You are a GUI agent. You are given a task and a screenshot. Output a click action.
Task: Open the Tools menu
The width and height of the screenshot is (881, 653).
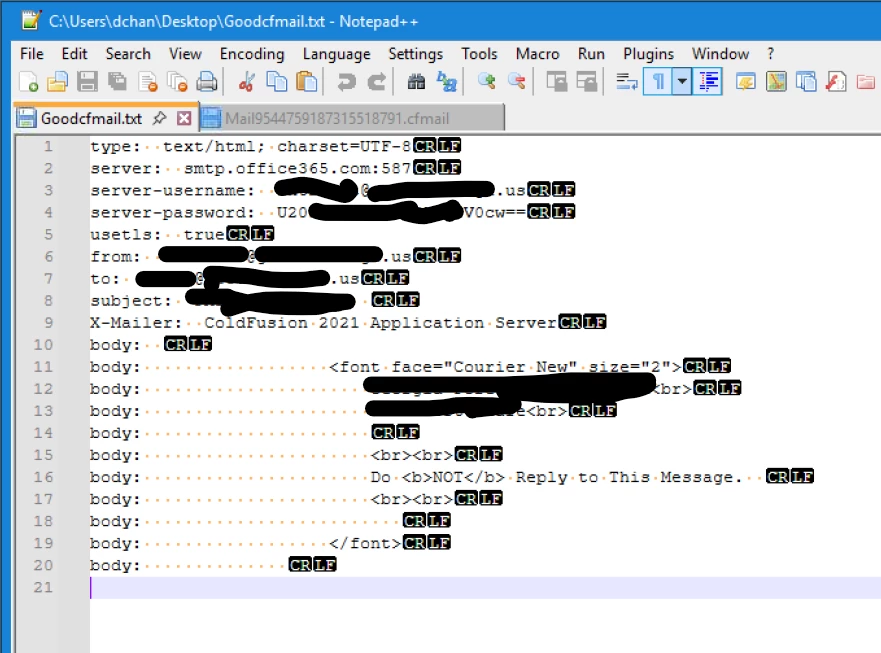pos(479,54)
